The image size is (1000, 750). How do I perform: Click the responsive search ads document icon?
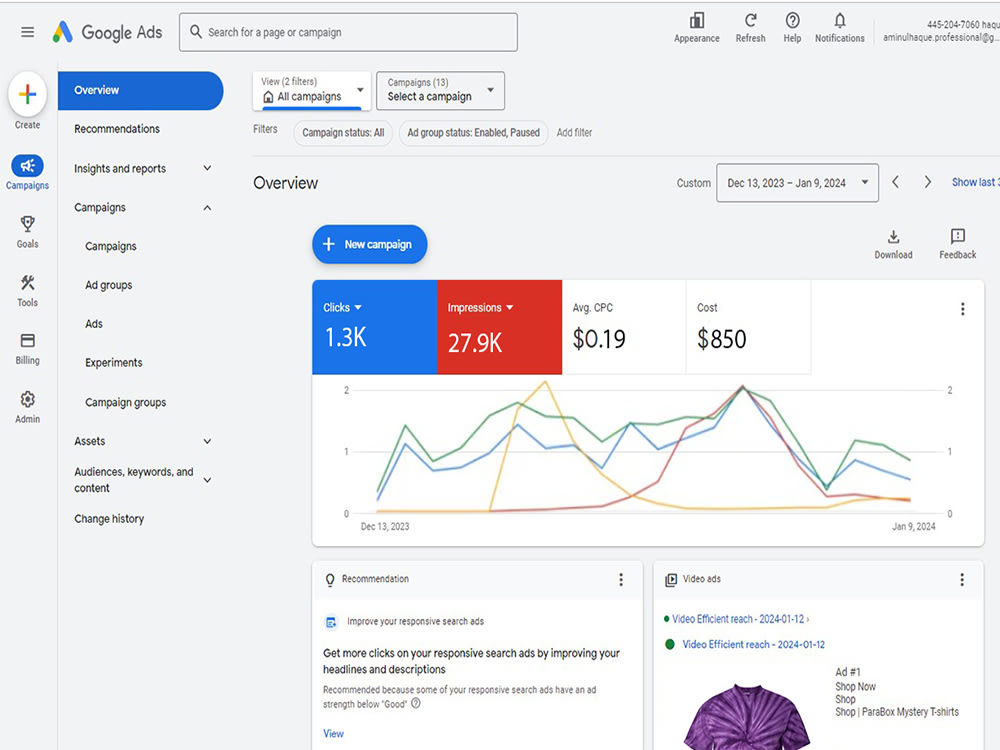tap(331, 622)
